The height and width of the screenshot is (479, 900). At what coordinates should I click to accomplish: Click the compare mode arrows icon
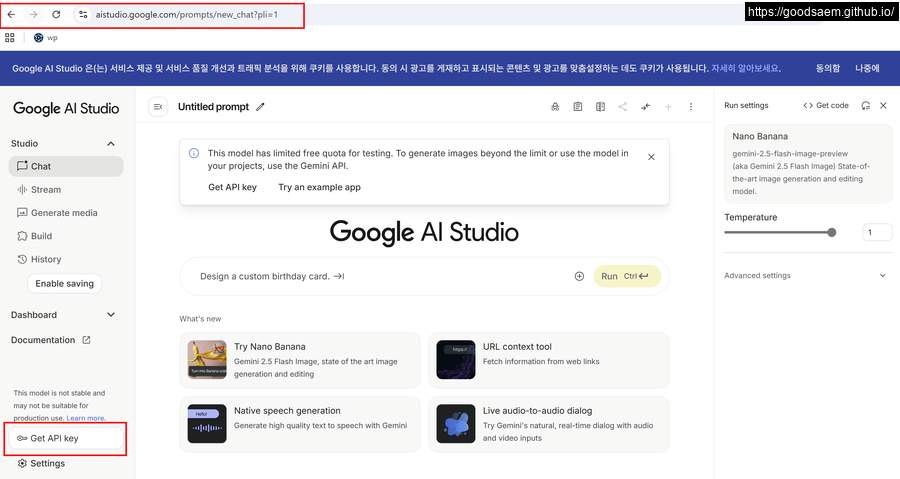[x=645, y=107]
